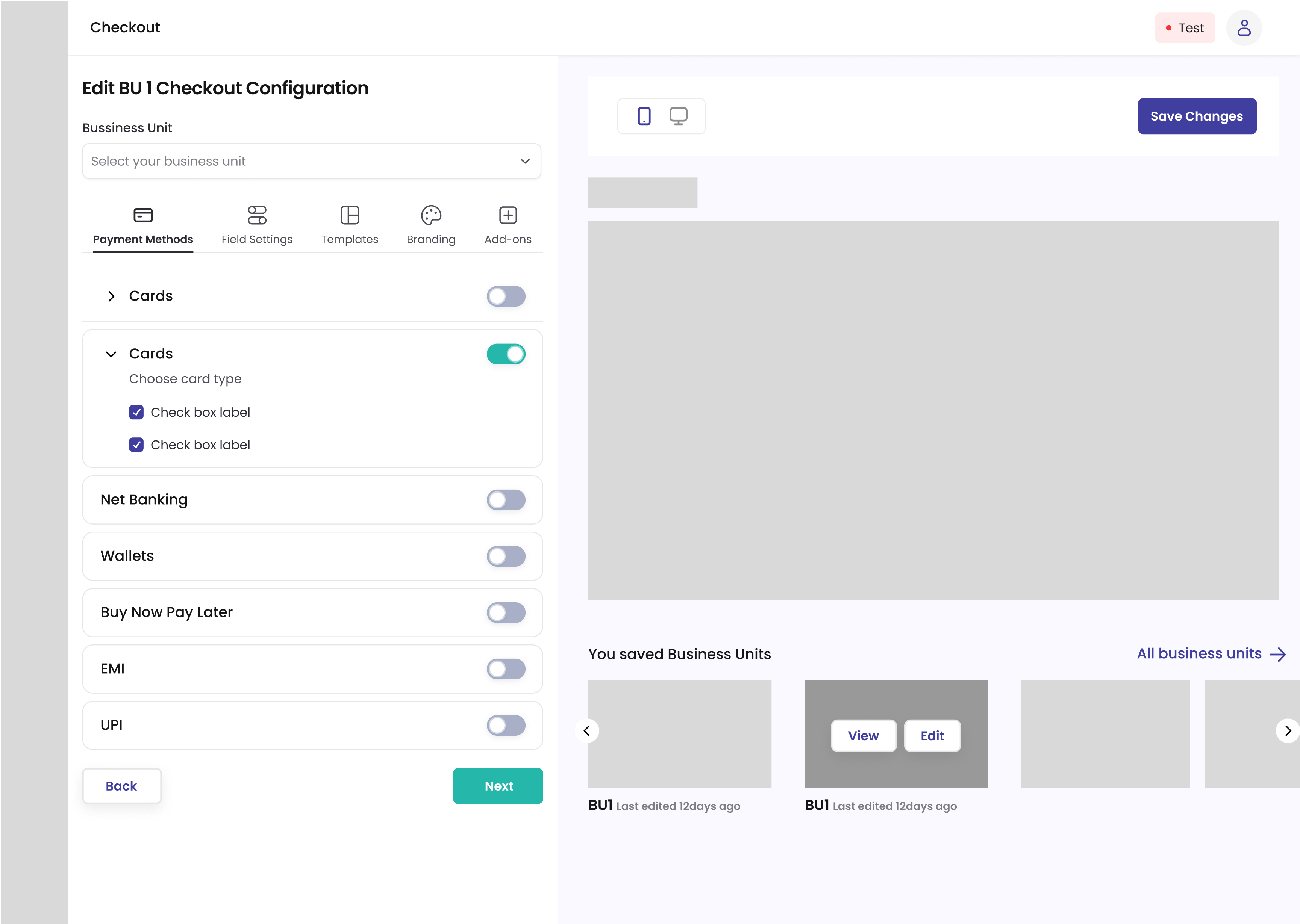Click the Add-ons plus icon
Image resolution: width=1300 pixels, height=924 pixels.
click(x=508, y=215)
